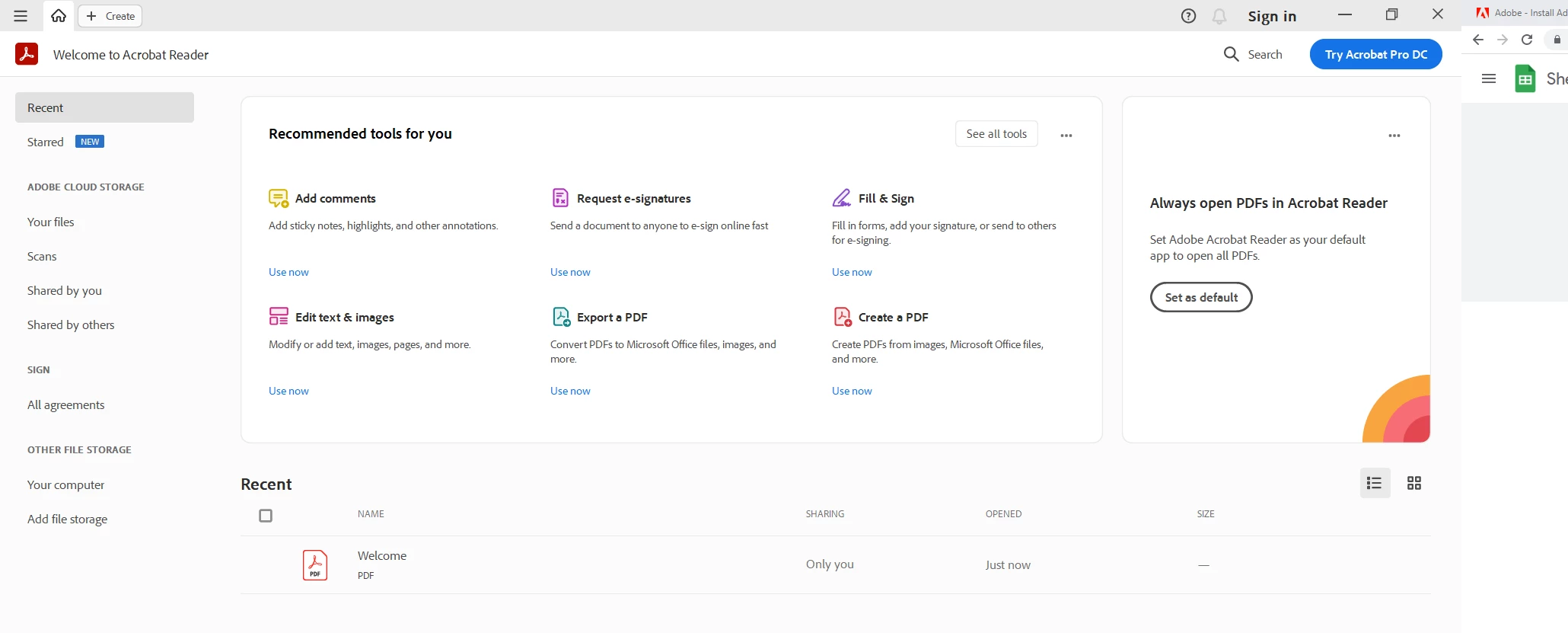Click See all tools button

point(996,134)
